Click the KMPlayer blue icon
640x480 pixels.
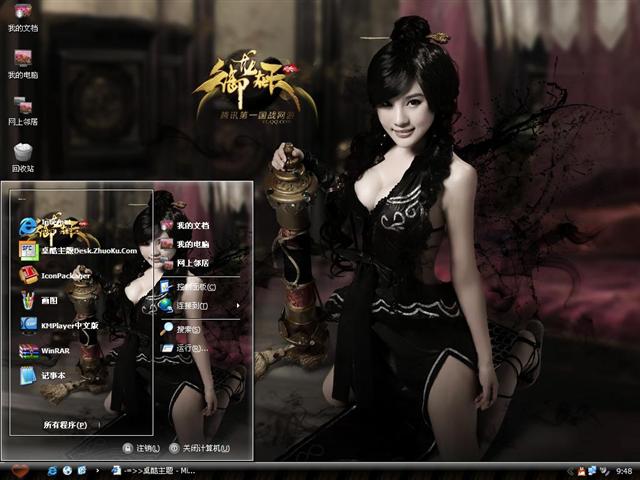point(28,324)
